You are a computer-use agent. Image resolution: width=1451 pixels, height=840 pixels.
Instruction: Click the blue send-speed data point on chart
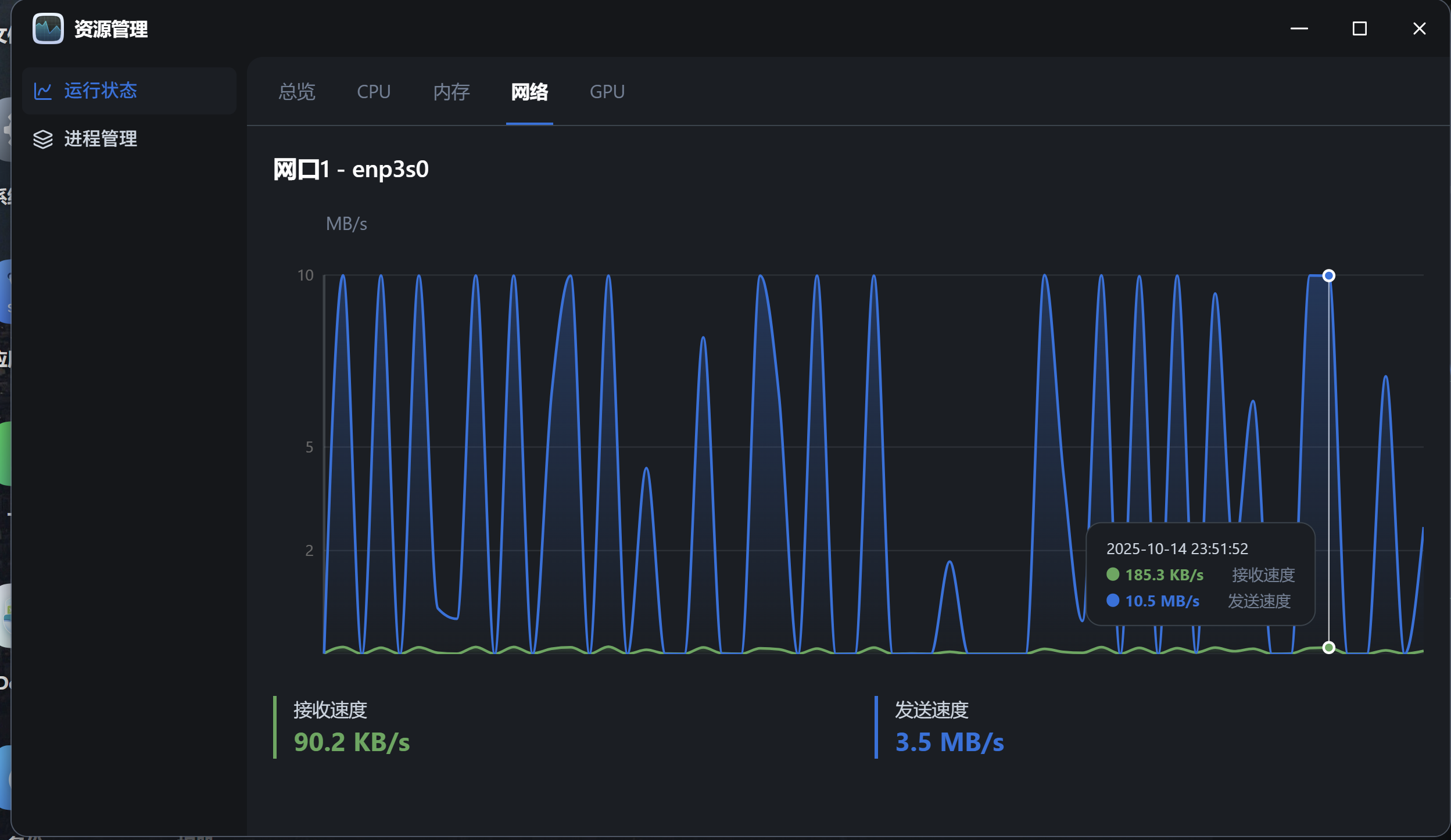tap(1328, 275)
